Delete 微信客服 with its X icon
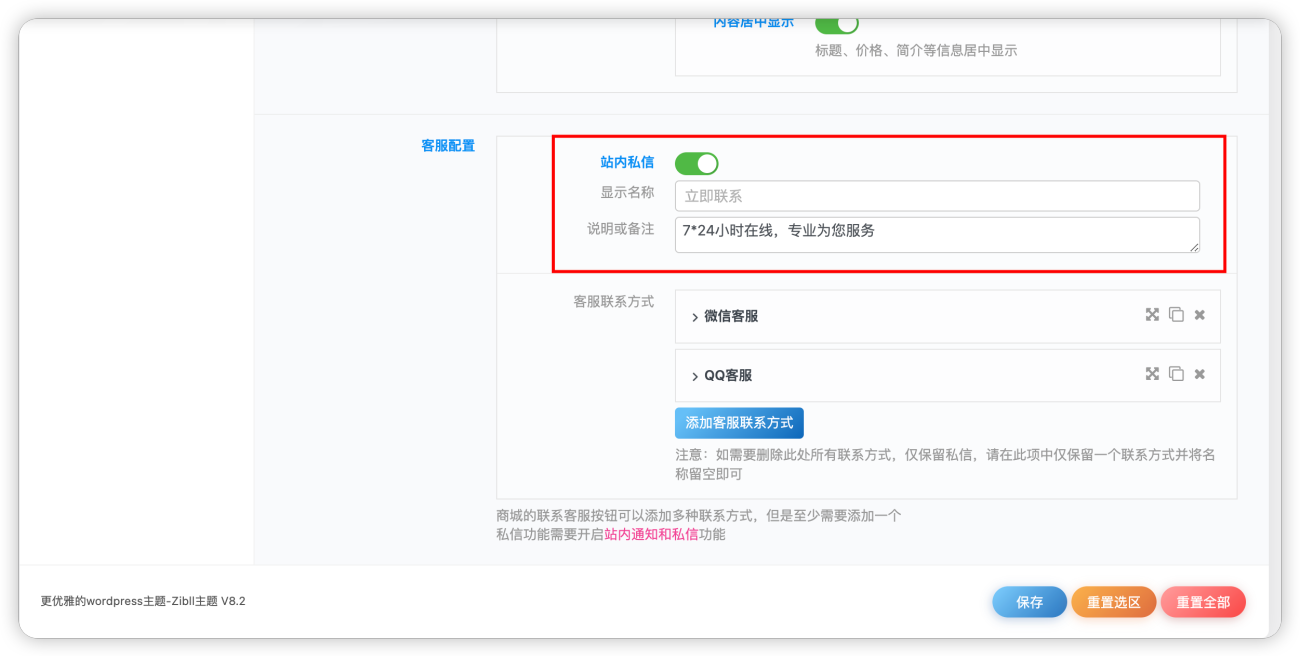Image resolution: width=1300 pixels, height=656 pixels. [x=1199, y=314]
